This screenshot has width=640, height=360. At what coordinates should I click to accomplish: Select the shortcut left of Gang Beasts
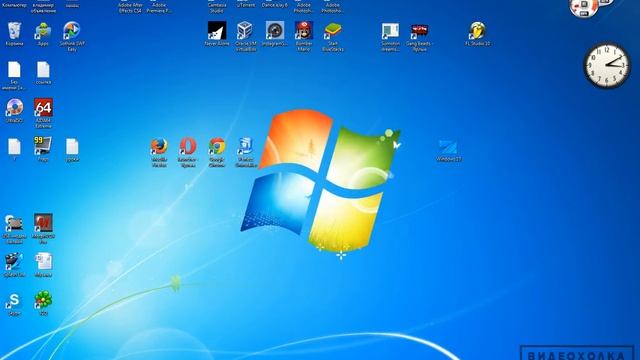coord(391,31)
